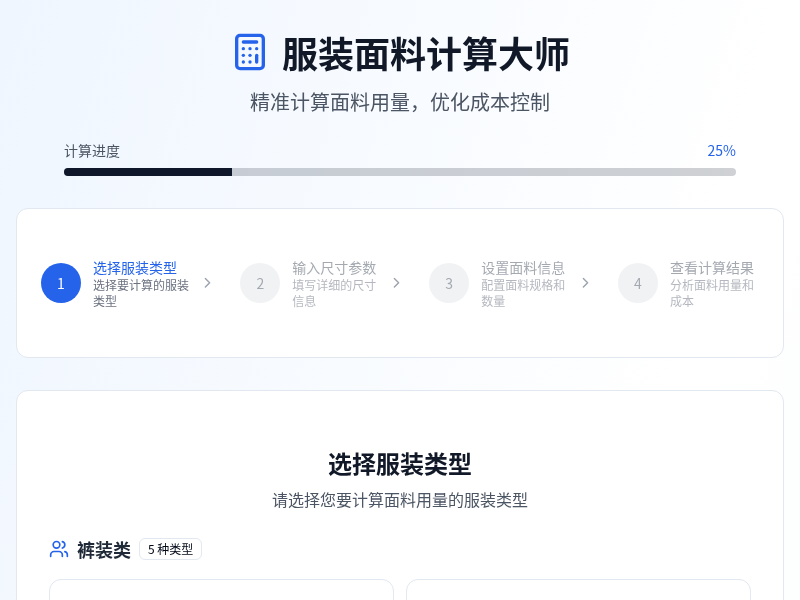The height and width of the screenshot is (600, 800).
Task: Click the 裤装类 category heading
Action: pos(104,550)
